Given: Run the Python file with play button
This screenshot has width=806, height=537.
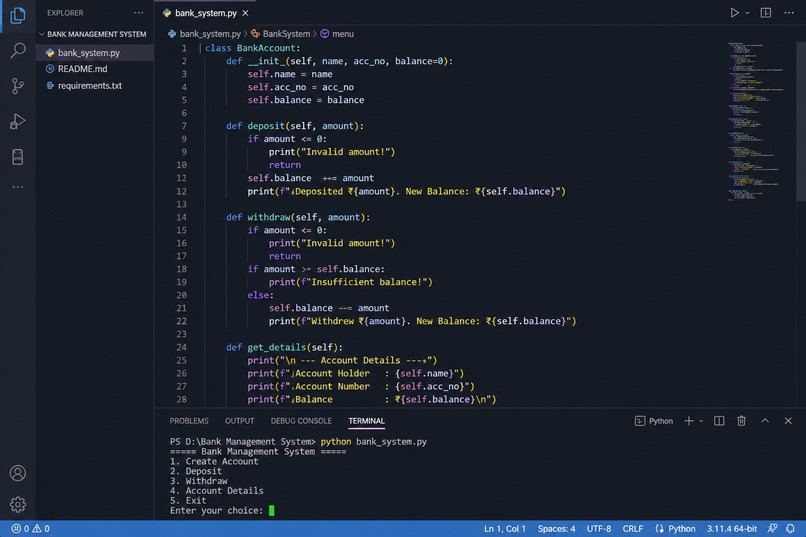Looking at the screenshot, I should tap(734, 13).
